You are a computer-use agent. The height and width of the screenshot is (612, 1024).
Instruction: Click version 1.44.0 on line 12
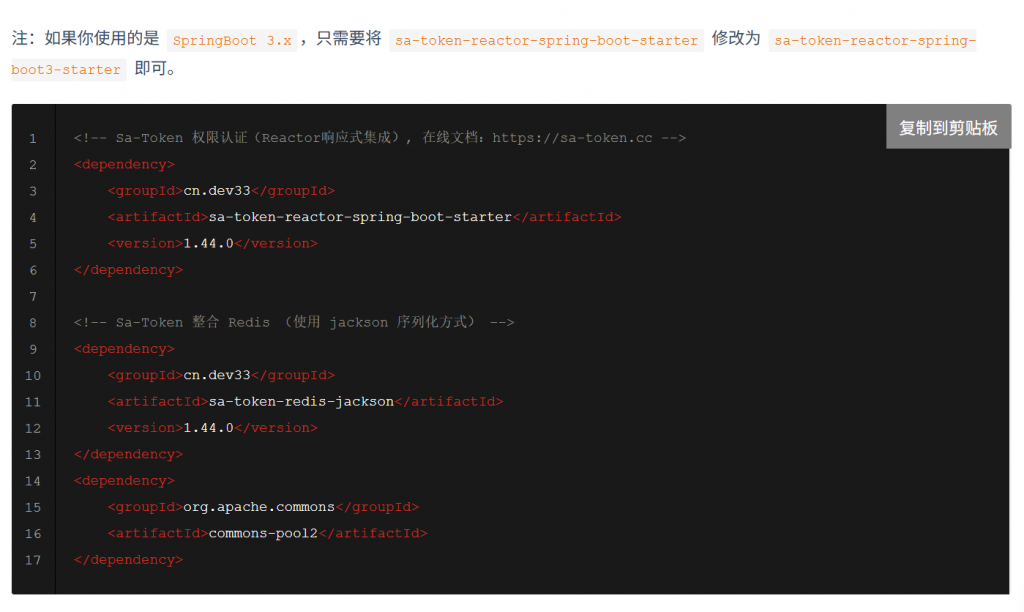(208, 428)
